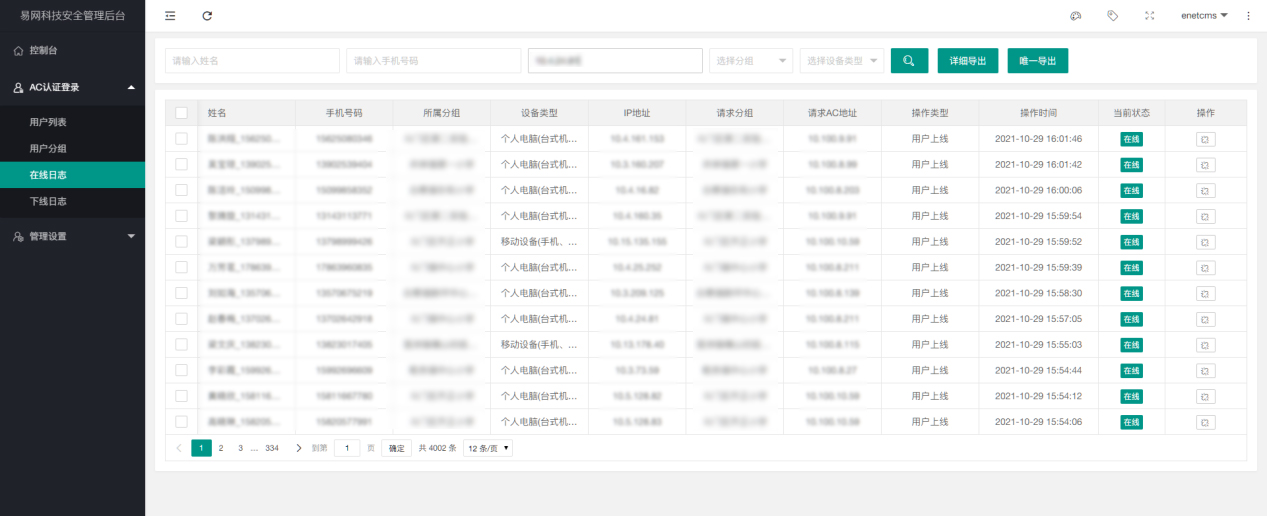Select the checkbox of the last table row
The height and width of the screenshot is (516, 1267).
coord(181,422)
